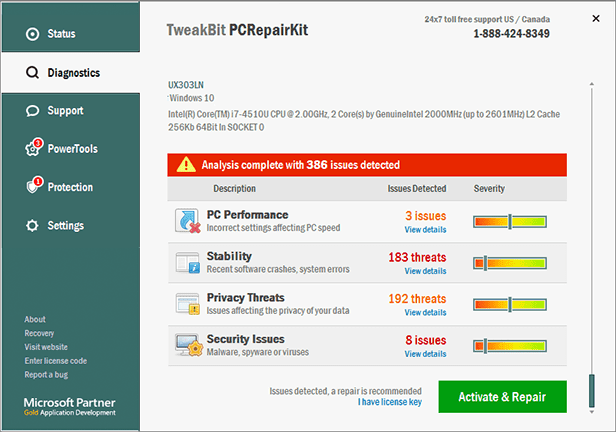
Task: Click the PC Performance row icon
Action: (x=187, y=221)
